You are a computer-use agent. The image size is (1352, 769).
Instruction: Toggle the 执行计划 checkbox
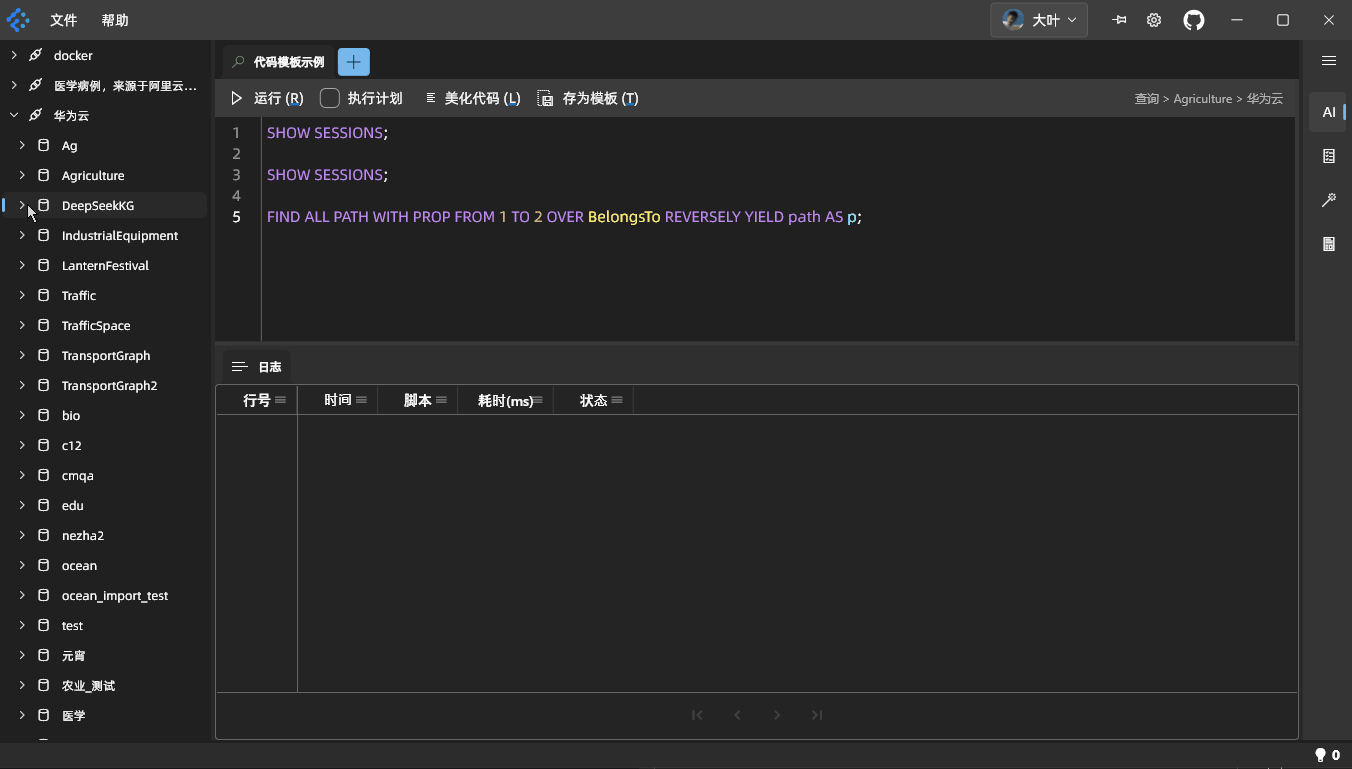(330, 98)
